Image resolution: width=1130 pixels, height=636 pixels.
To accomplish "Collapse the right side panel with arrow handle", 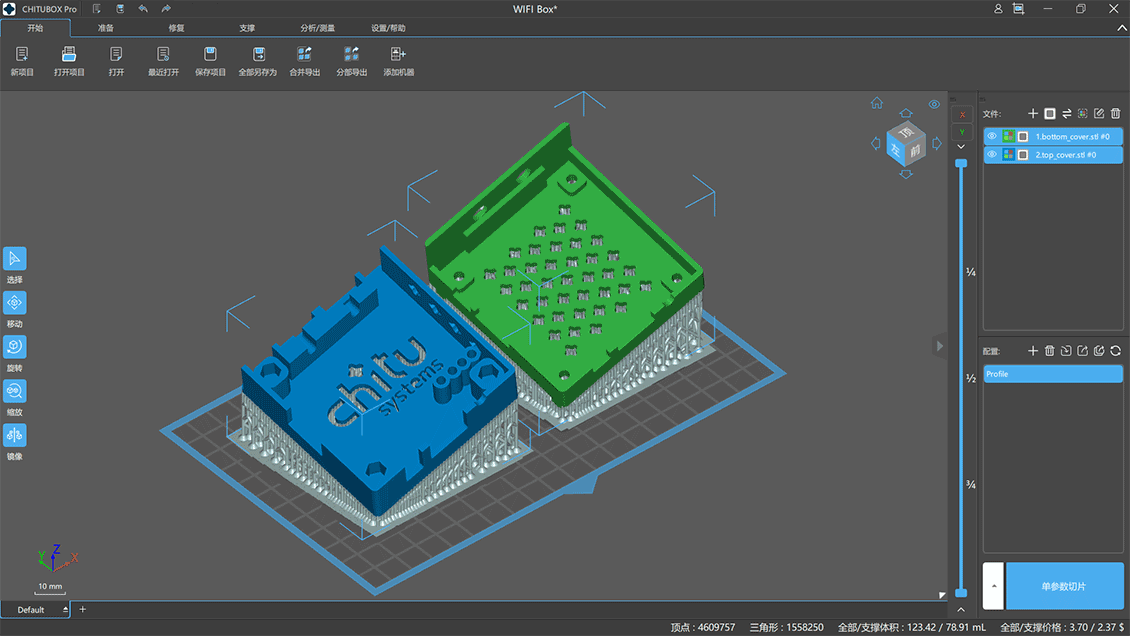I will click(939, 346).
